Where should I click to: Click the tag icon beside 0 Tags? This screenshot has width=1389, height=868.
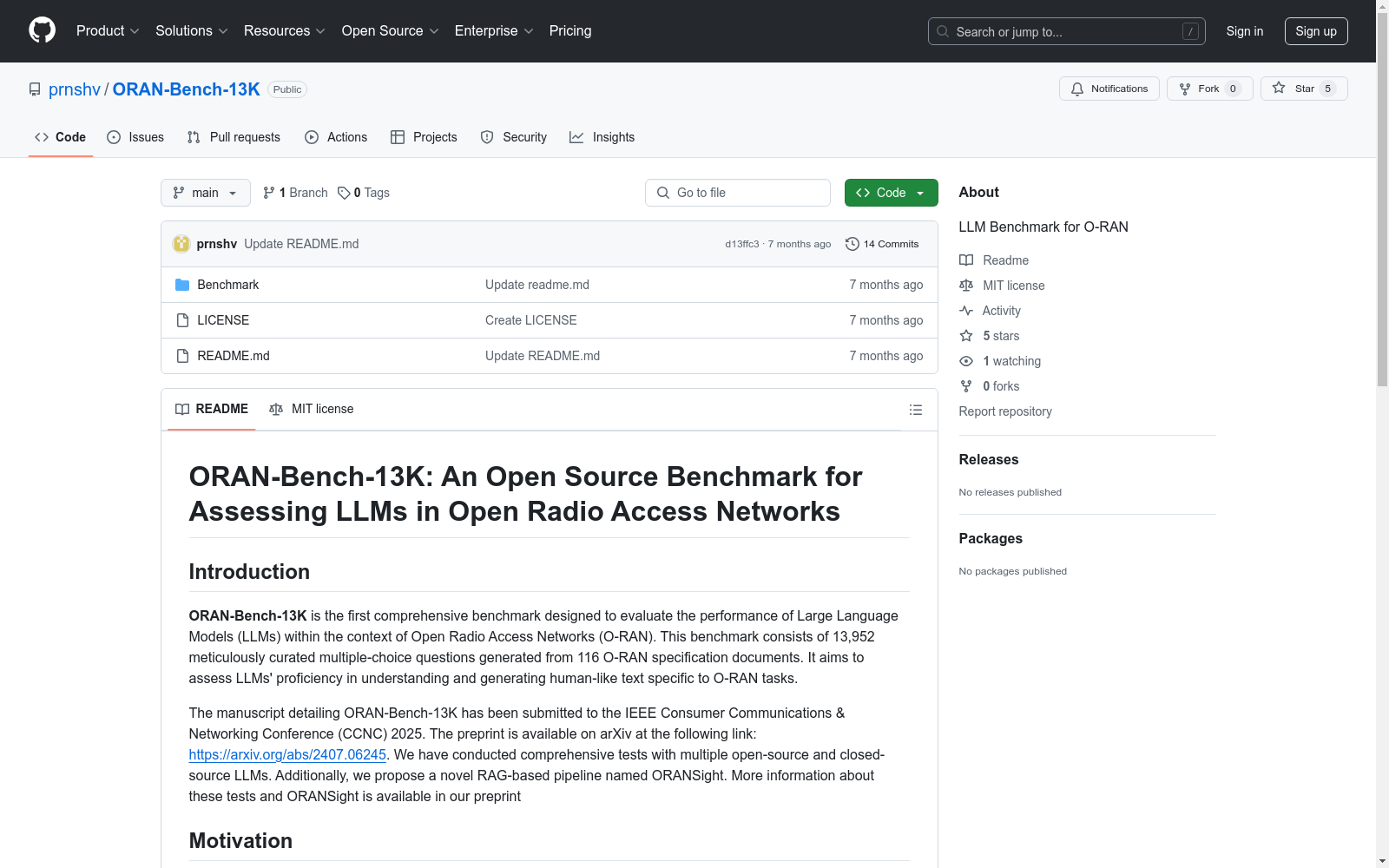[x=344, y=193]
